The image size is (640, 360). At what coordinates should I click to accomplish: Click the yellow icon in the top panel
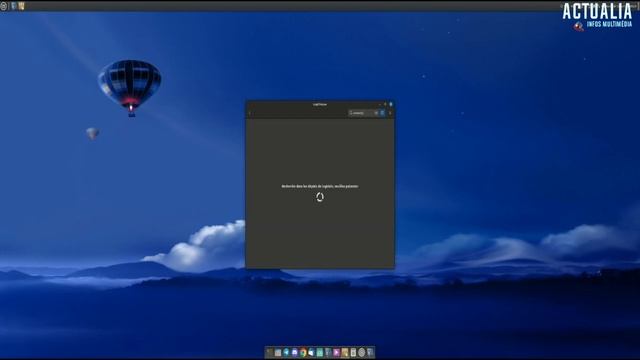[x=21, y=6]
